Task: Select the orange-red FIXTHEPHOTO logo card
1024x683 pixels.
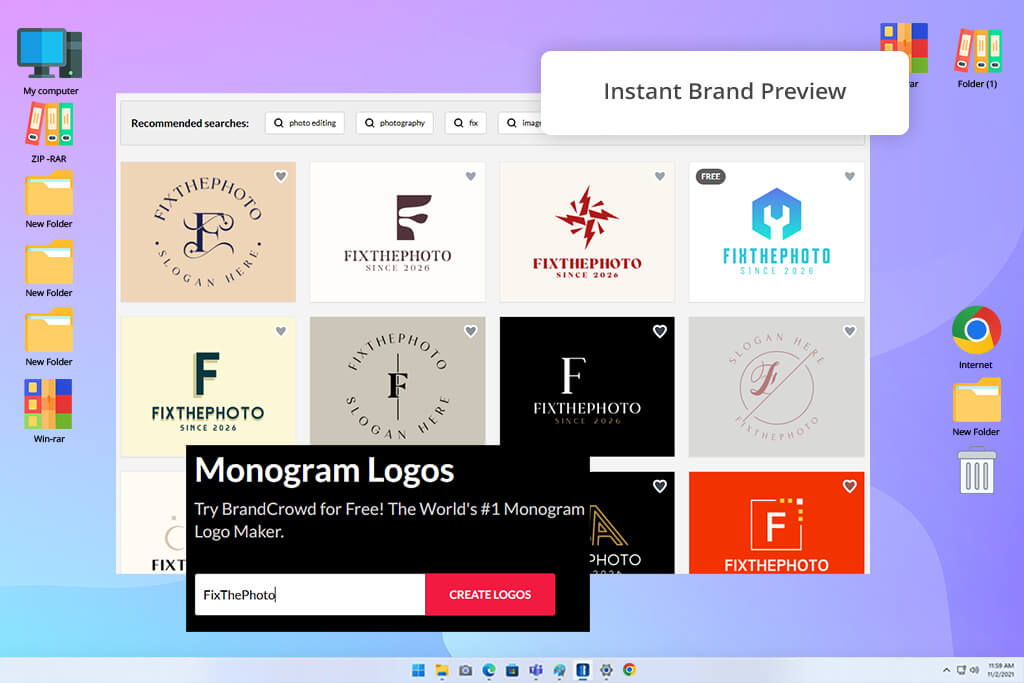Action: [x=776, y=523]
